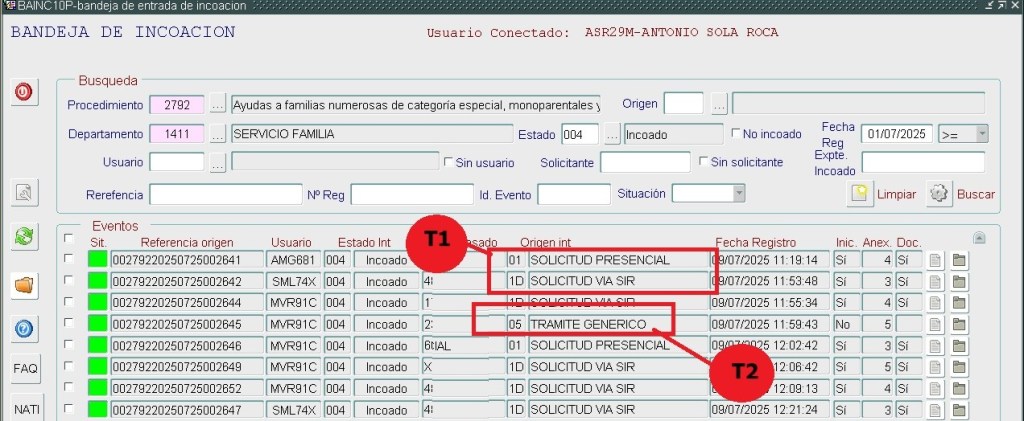This screenshot has height=421, width=1024.
Task: Click the red power exit icon
Action: [x=25, y=93]
